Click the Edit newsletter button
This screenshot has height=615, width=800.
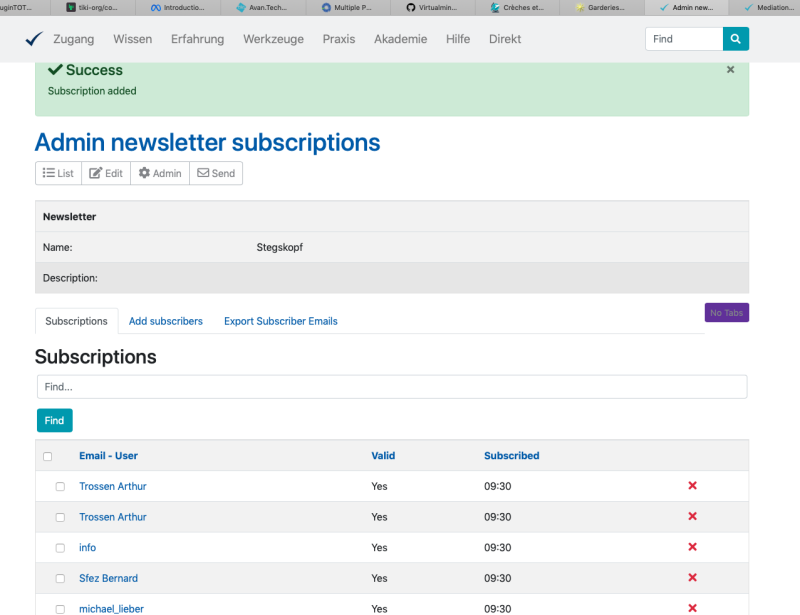pos(106,173)
